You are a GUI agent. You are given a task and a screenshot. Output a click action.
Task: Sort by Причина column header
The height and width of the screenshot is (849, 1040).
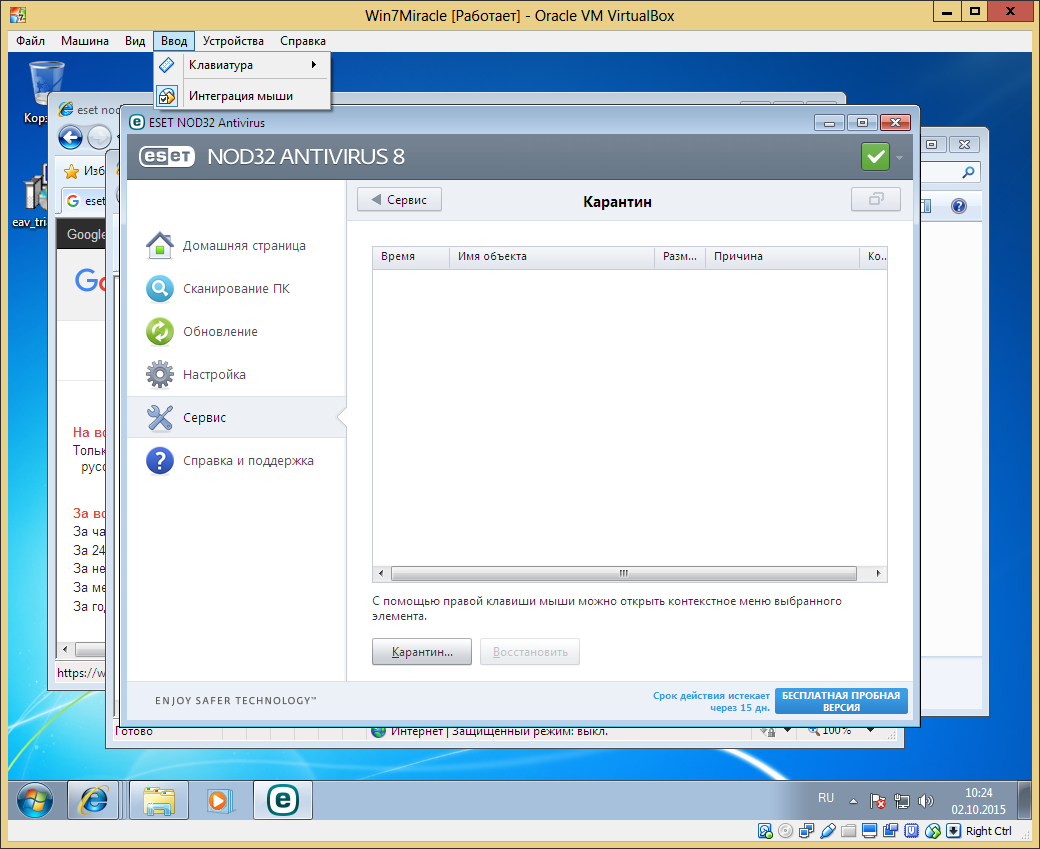pyautogui.click(x=783, y=256)
